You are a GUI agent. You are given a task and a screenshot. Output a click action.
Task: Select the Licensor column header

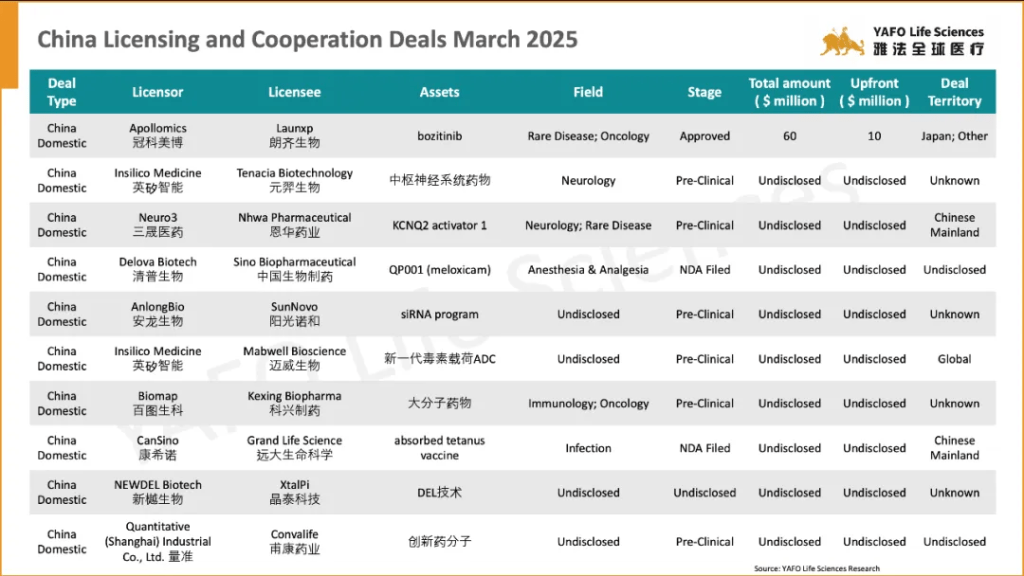158,92
